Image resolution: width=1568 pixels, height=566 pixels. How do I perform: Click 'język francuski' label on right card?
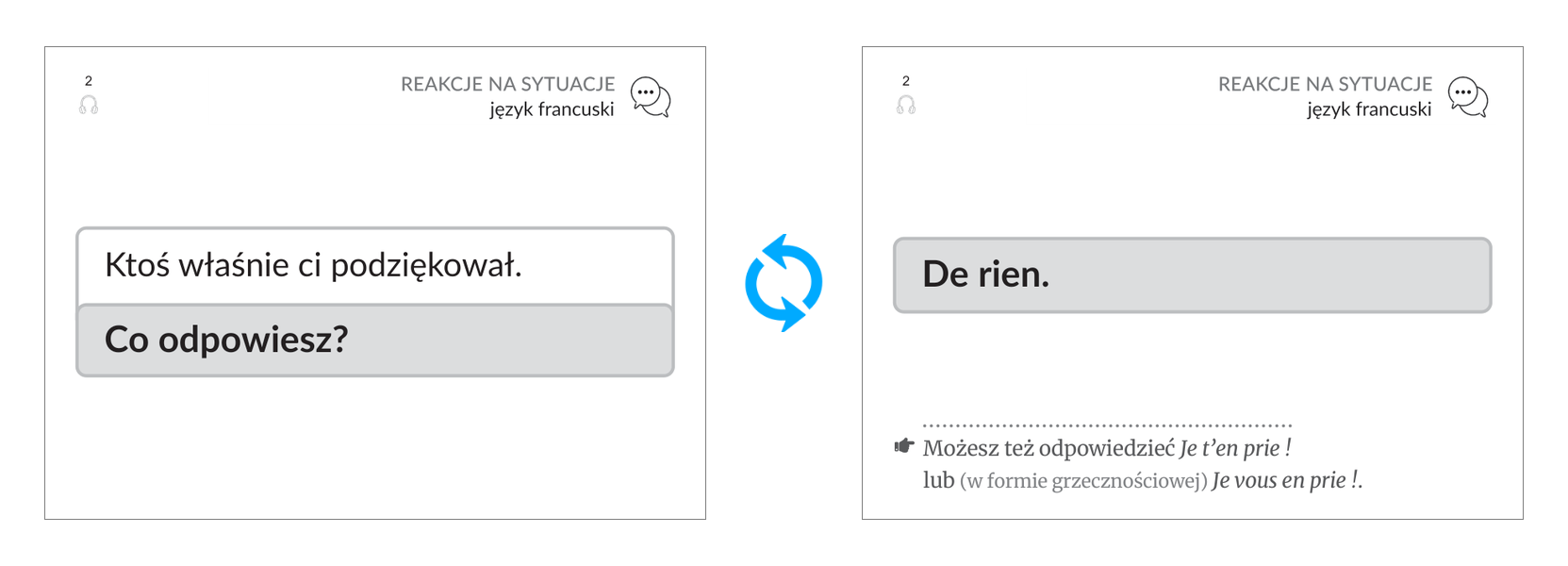1369,109
